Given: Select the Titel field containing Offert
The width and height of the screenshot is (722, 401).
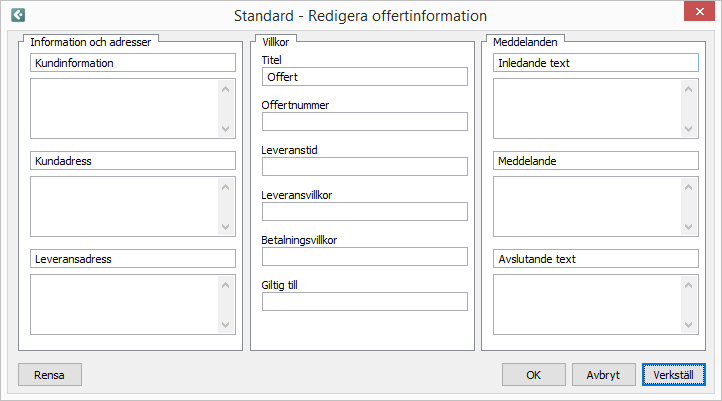Looking at the screenshot, I should [365, 77].
